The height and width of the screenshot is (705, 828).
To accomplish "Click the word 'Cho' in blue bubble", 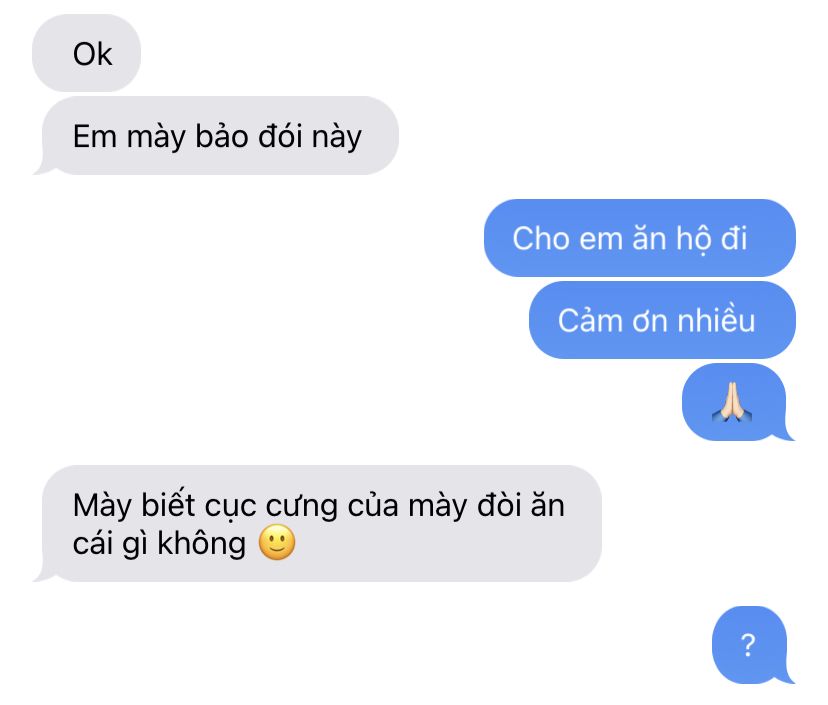I will coord(542,238).
